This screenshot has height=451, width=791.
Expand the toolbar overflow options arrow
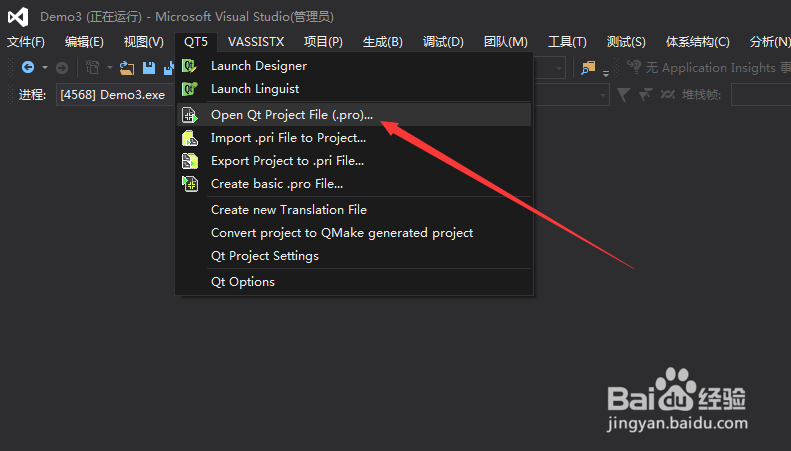pyautogui.click(x=606, y=72)
